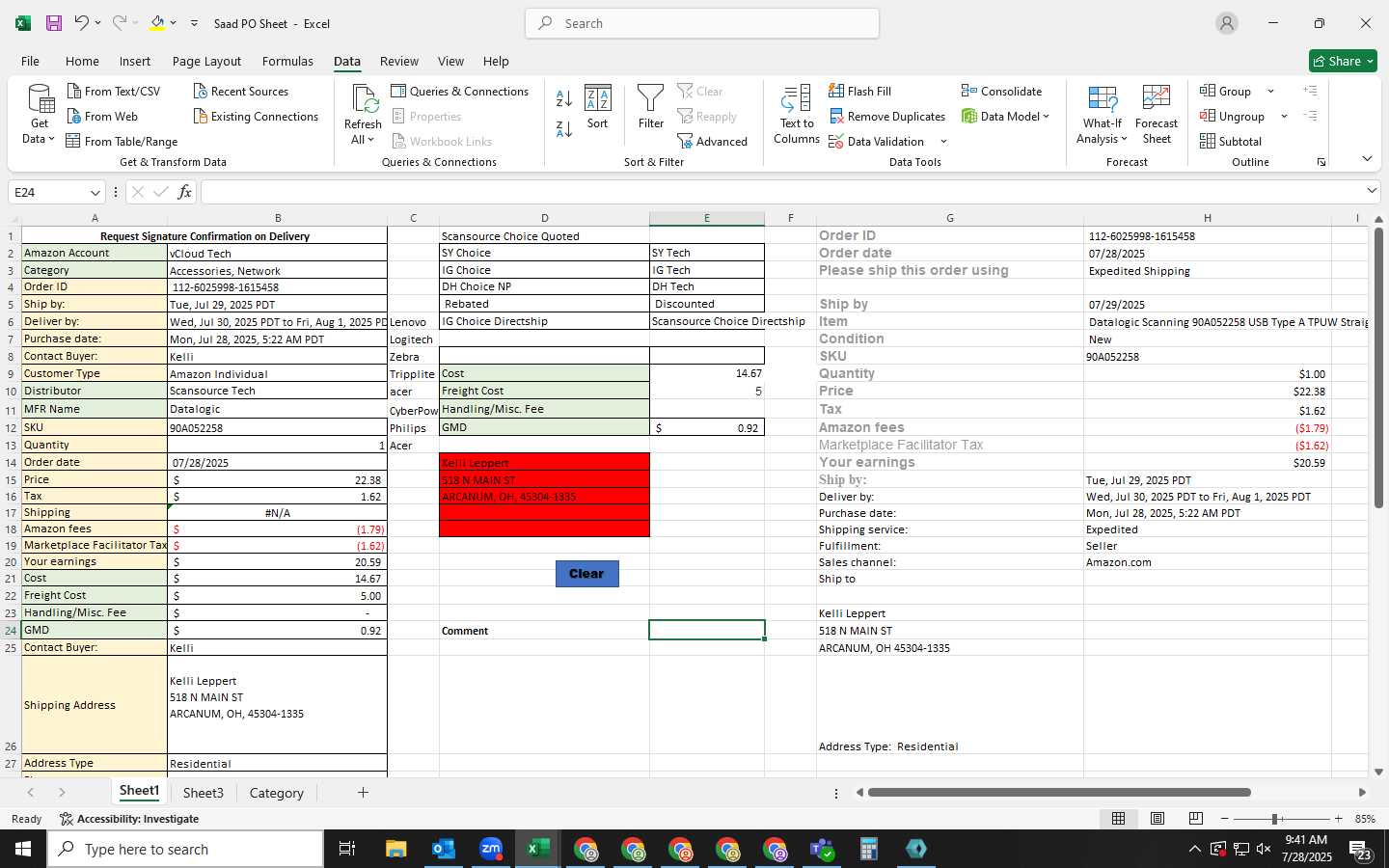1389x868 pixels.
Task: Zoom out with minus button
Action: [1224, 819]
